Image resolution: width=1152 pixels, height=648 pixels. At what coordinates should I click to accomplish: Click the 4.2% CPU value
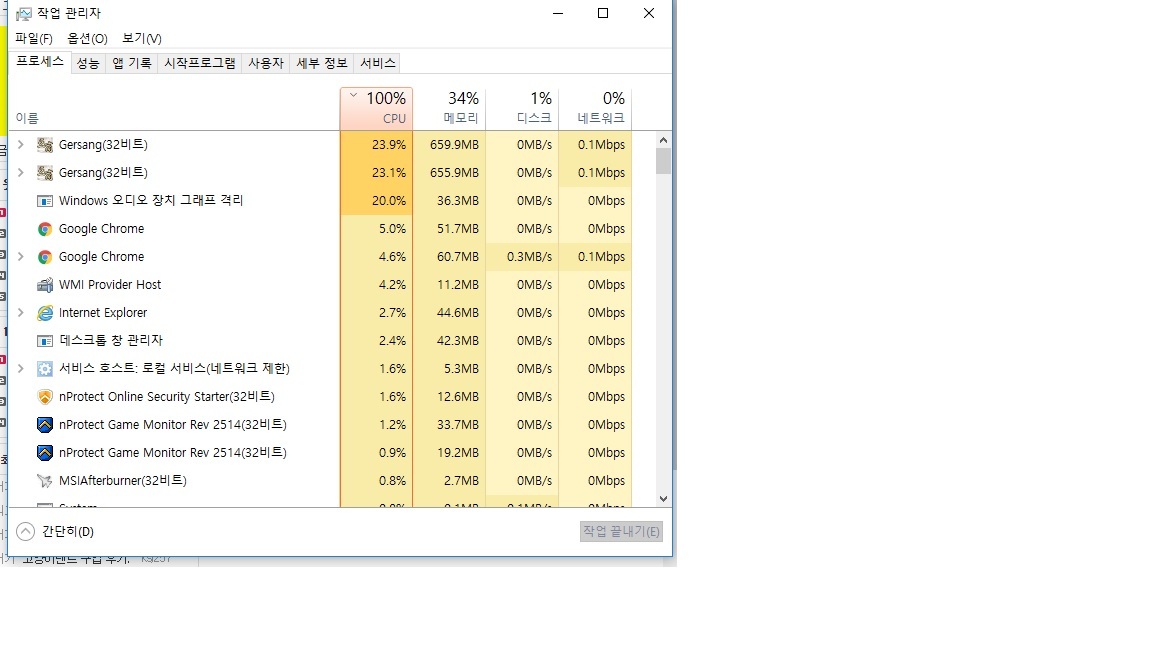coord(392,284)
